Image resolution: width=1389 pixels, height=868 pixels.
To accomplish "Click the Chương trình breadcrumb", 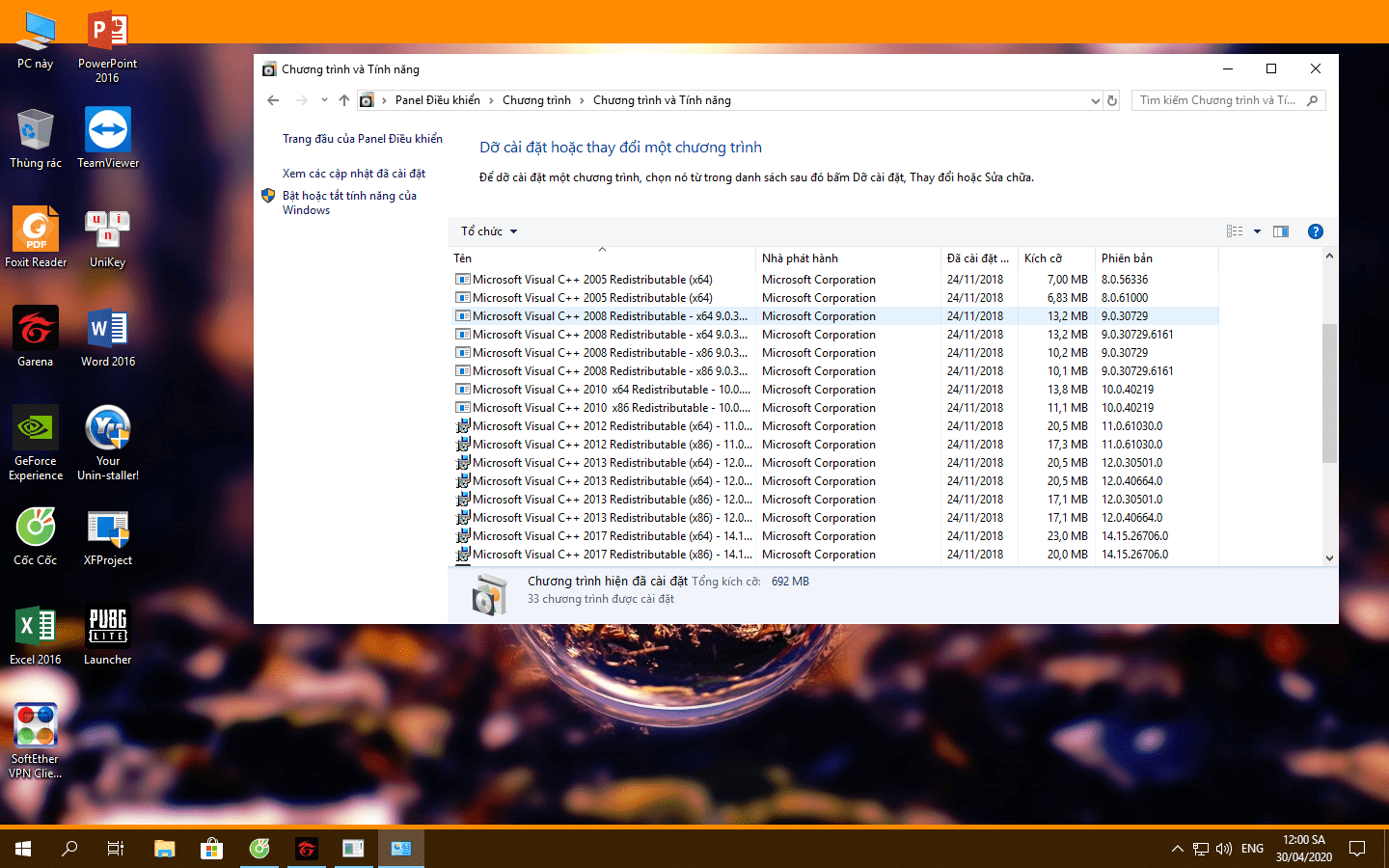I will pos(536,100).
